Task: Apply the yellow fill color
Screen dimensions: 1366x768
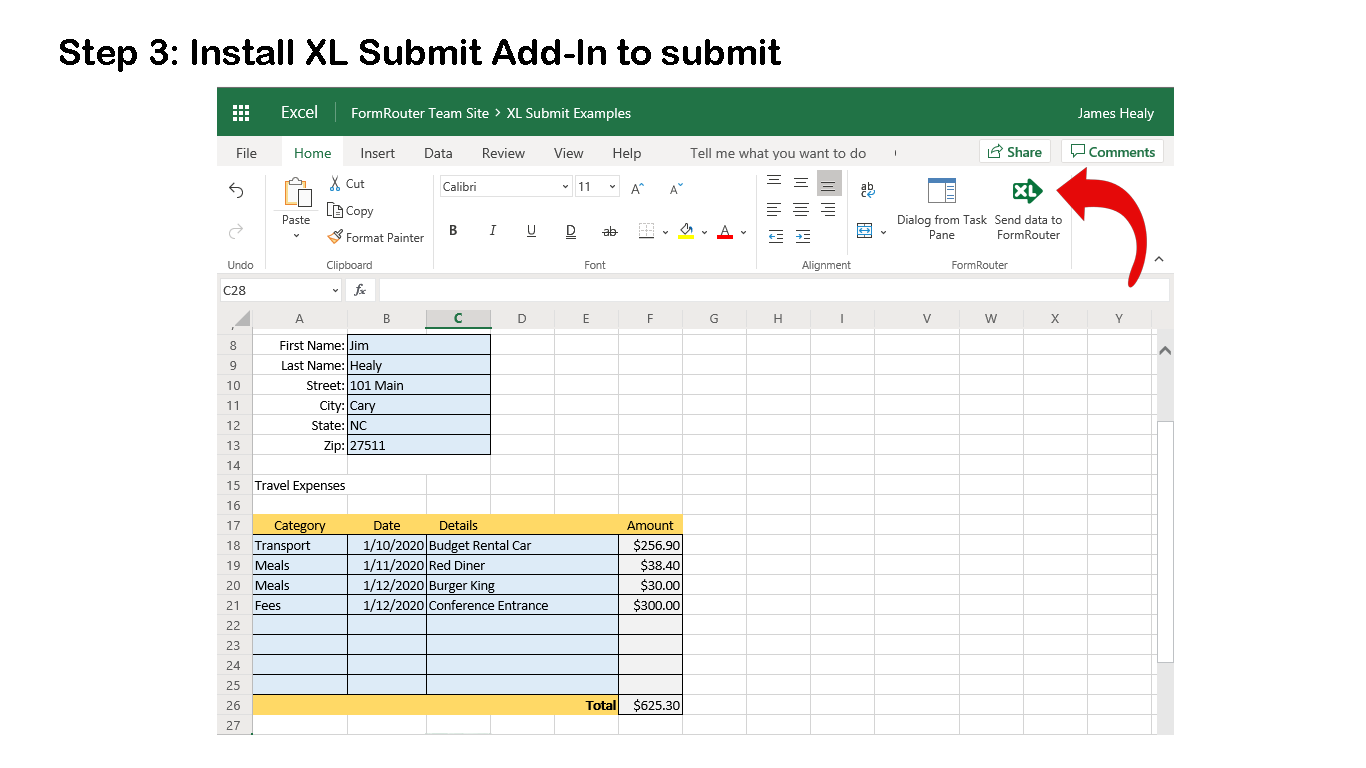Action: coord(686,231)
